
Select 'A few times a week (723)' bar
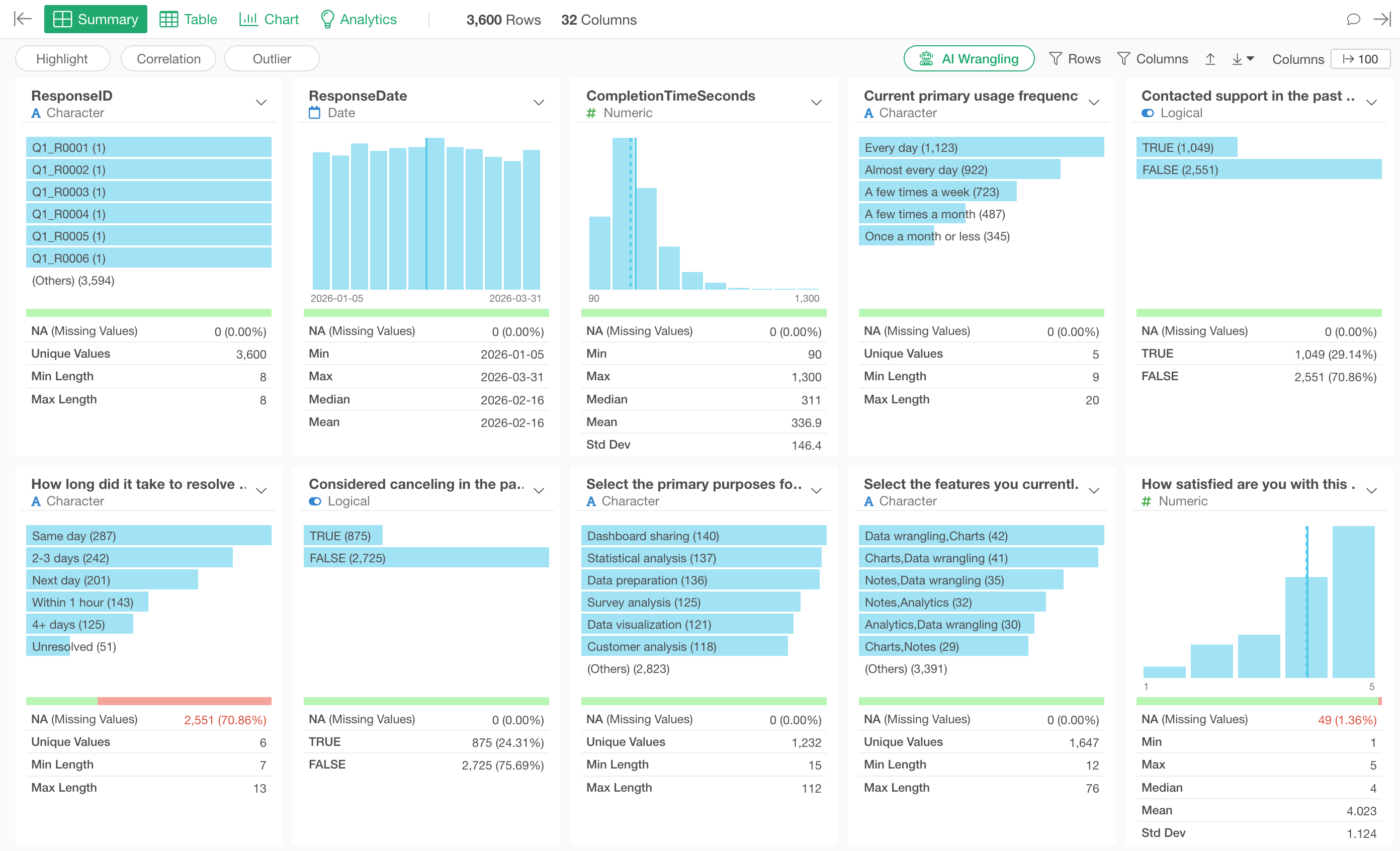tap(937, 192)
